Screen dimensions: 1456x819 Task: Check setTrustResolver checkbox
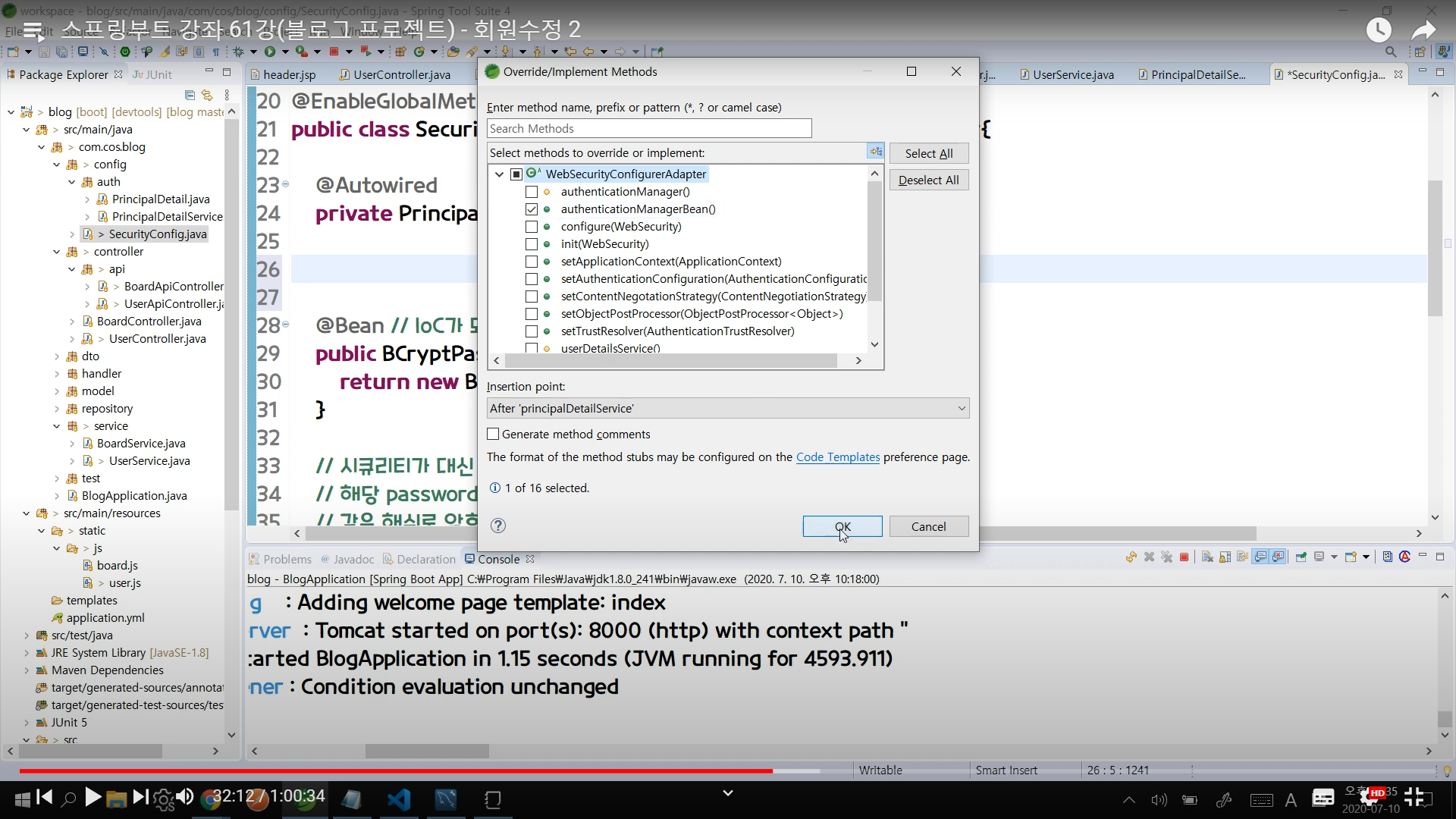click(532, 331)
